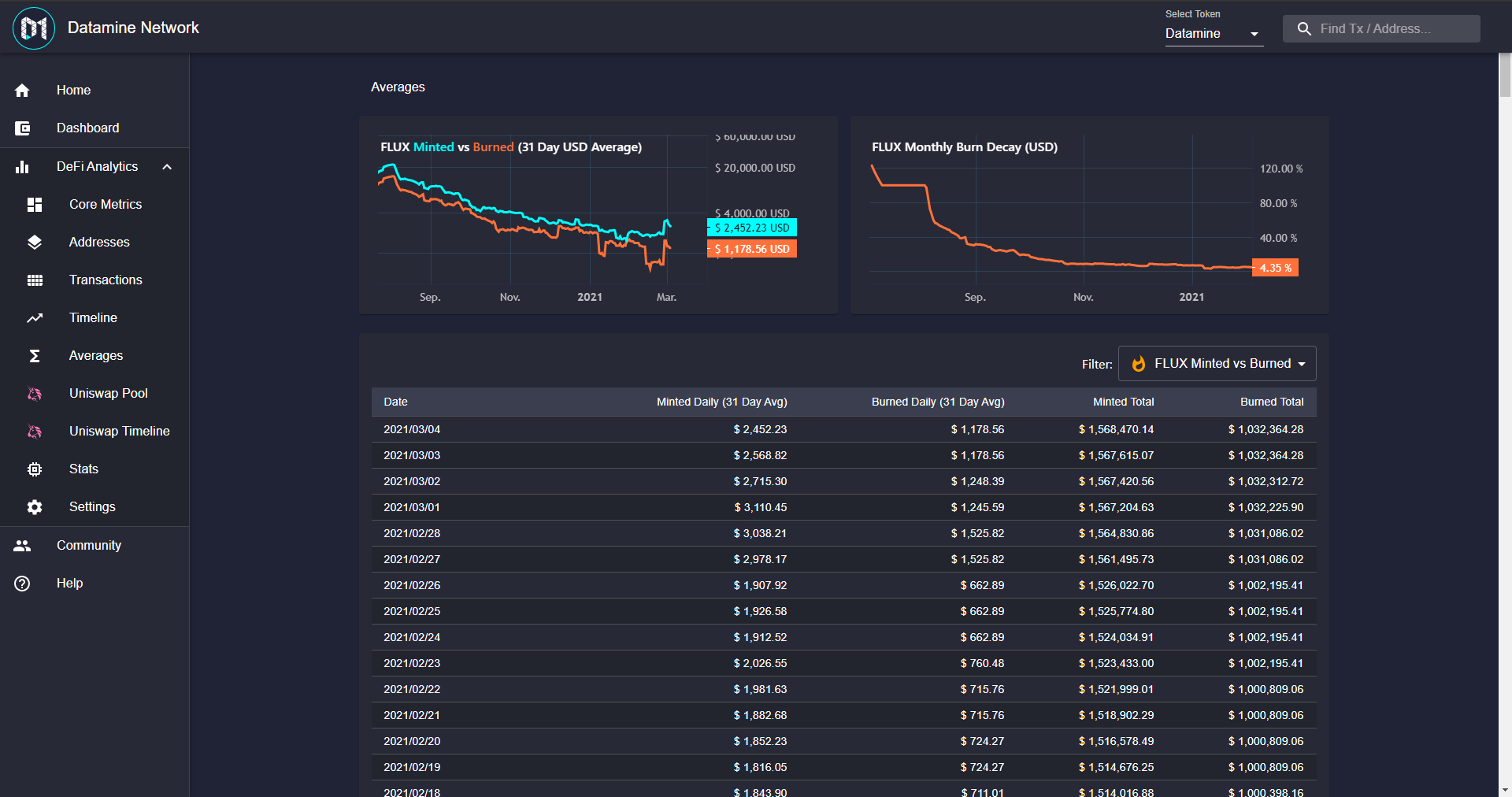
Task: Click the DeFi Analytics bar chart icon
Action: [x=22, y=167]
